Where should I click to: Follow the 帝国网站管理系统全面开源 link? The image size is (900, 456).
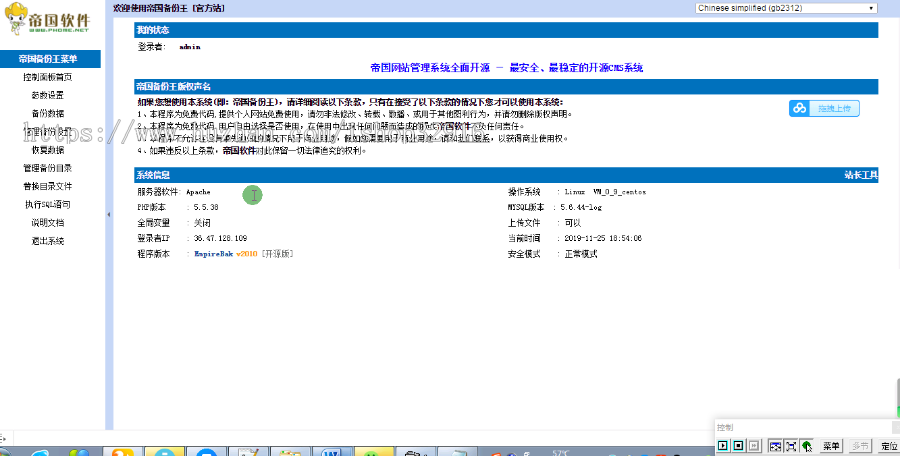point(507,68)
